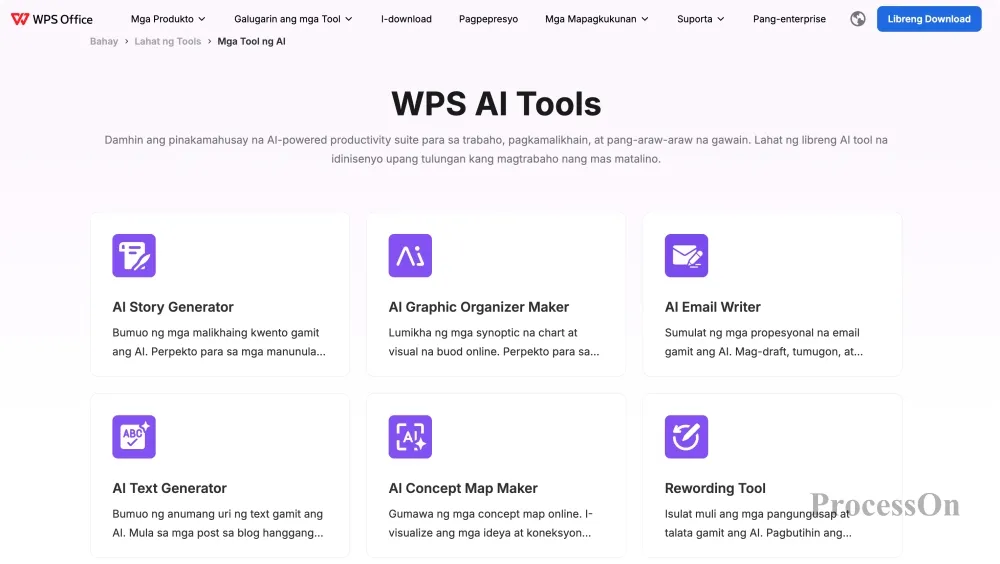
Task: Expand Galugarin ang mga Tool menu
Action: 293,19
